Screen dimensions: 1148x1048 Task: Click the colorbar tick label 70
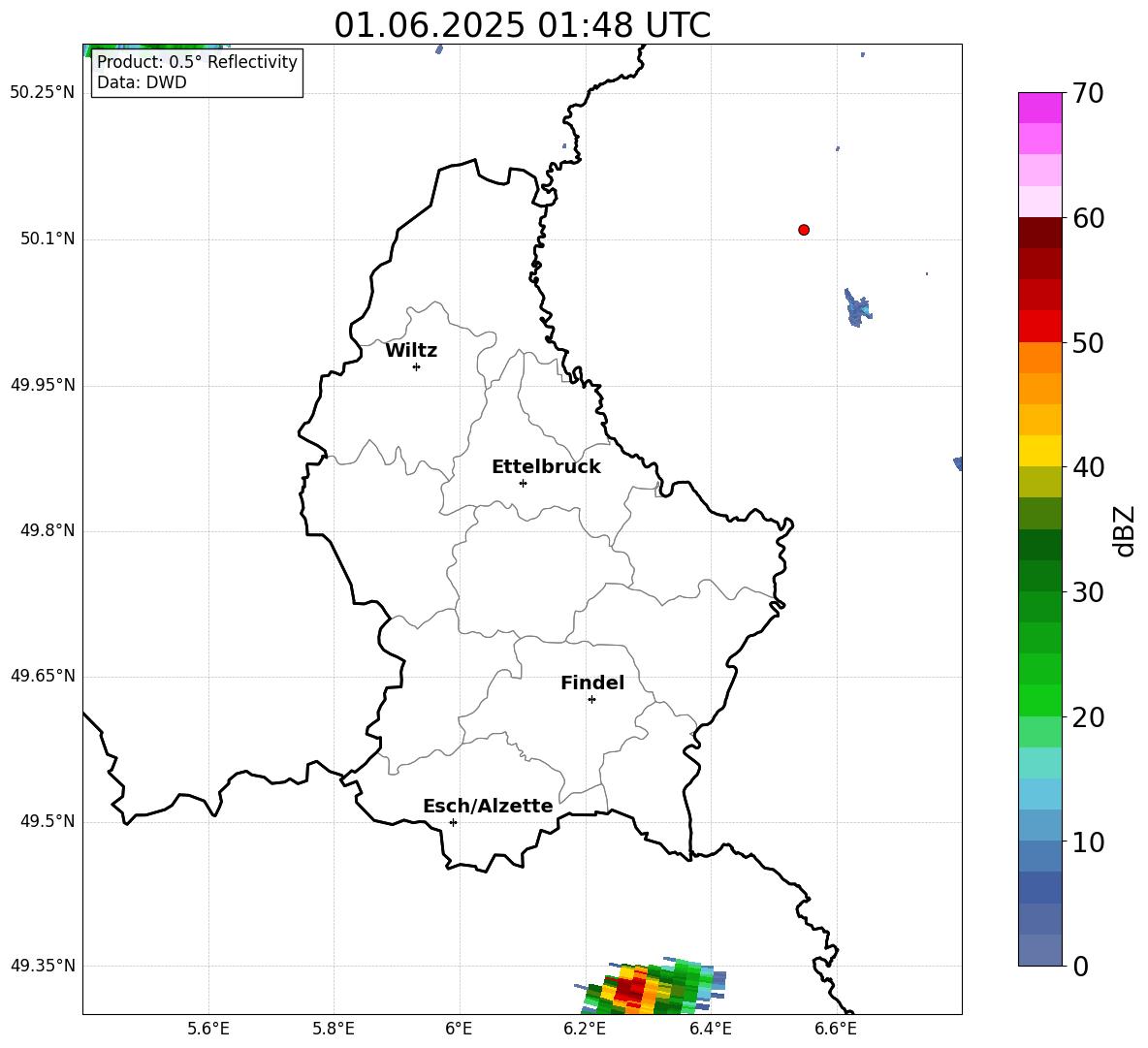(1087, 94)
